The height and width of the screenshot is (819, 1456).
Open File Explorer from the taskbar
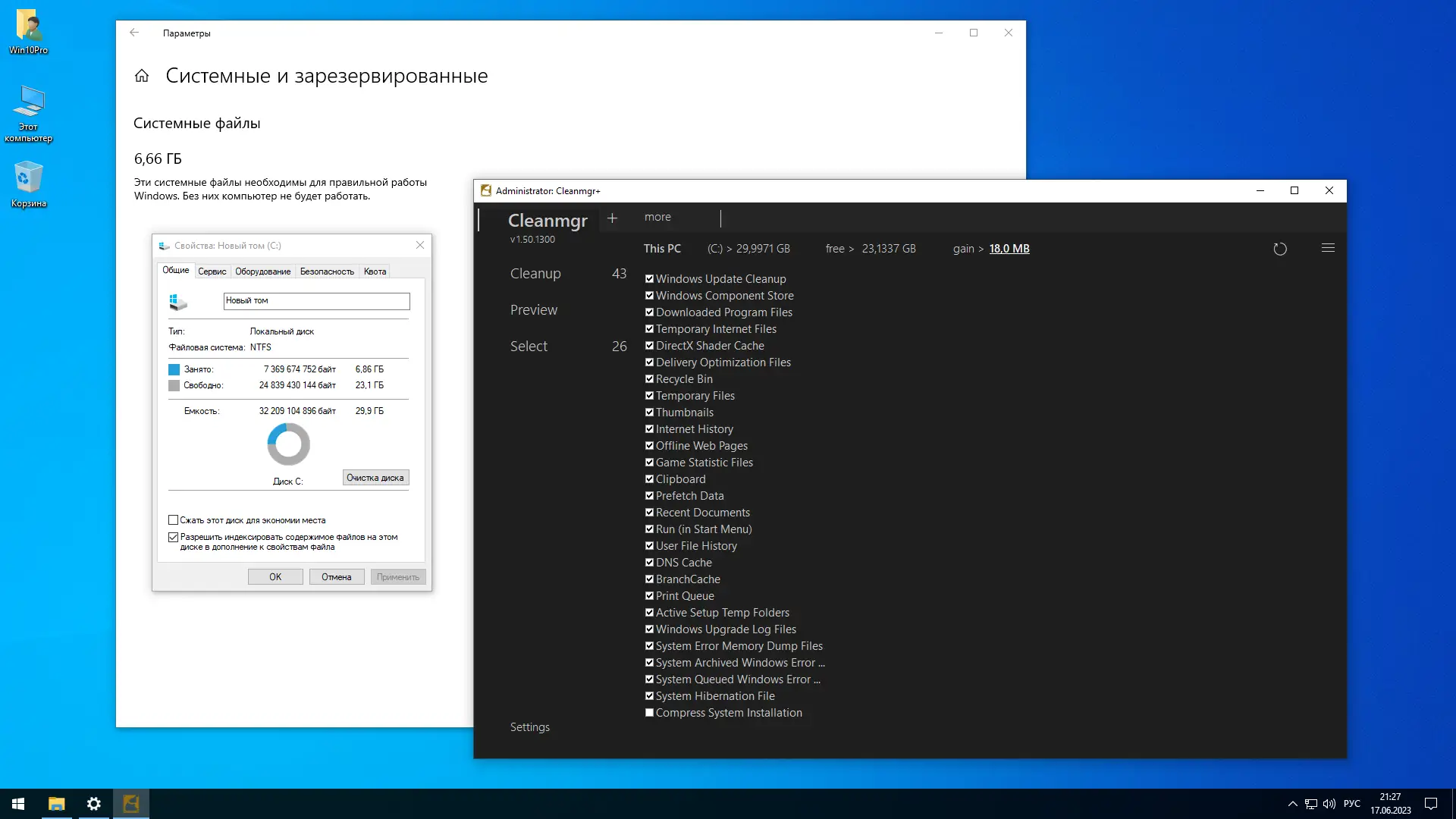[57, 804]
